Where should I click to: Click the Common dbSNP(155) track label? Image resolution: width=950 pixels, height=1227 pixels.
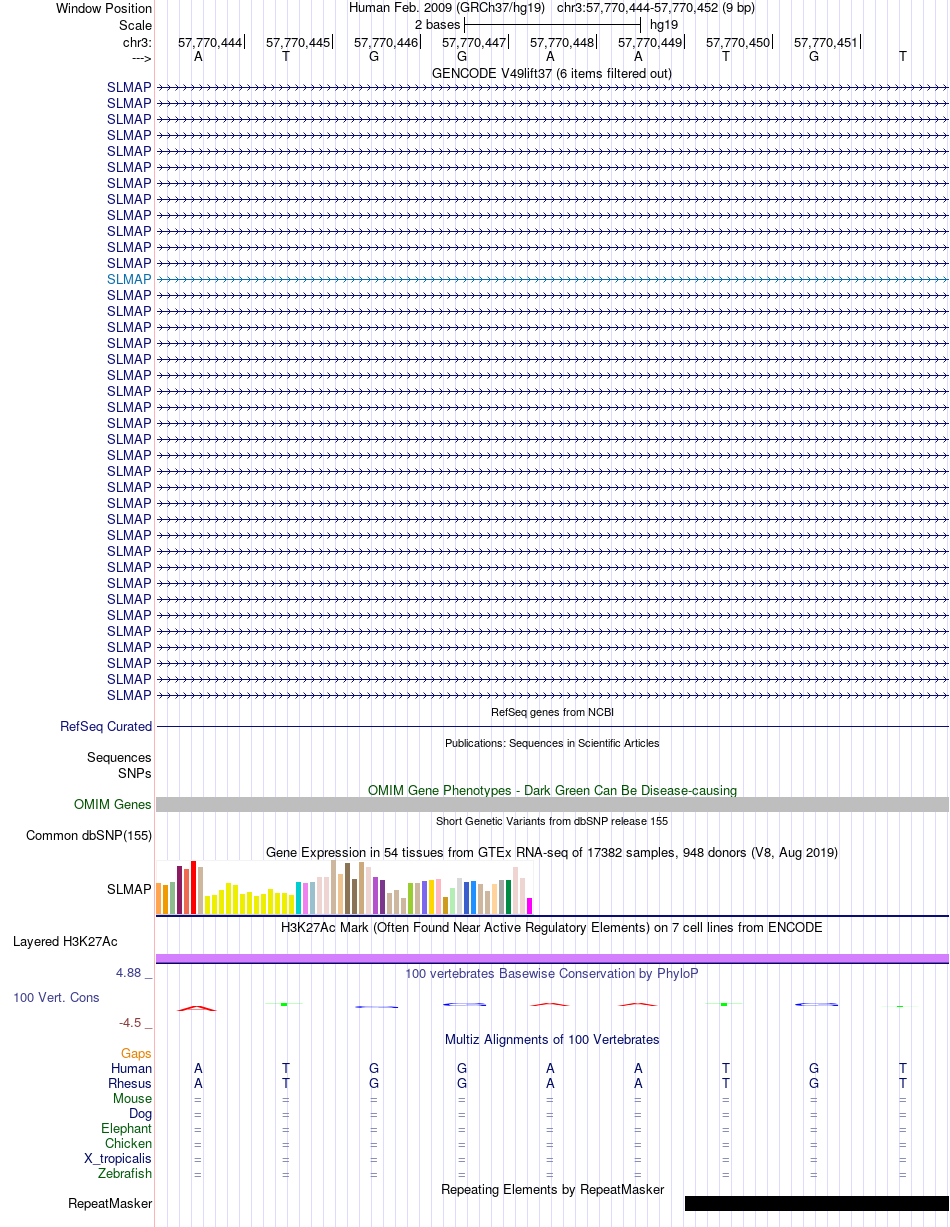pos(89,835)
